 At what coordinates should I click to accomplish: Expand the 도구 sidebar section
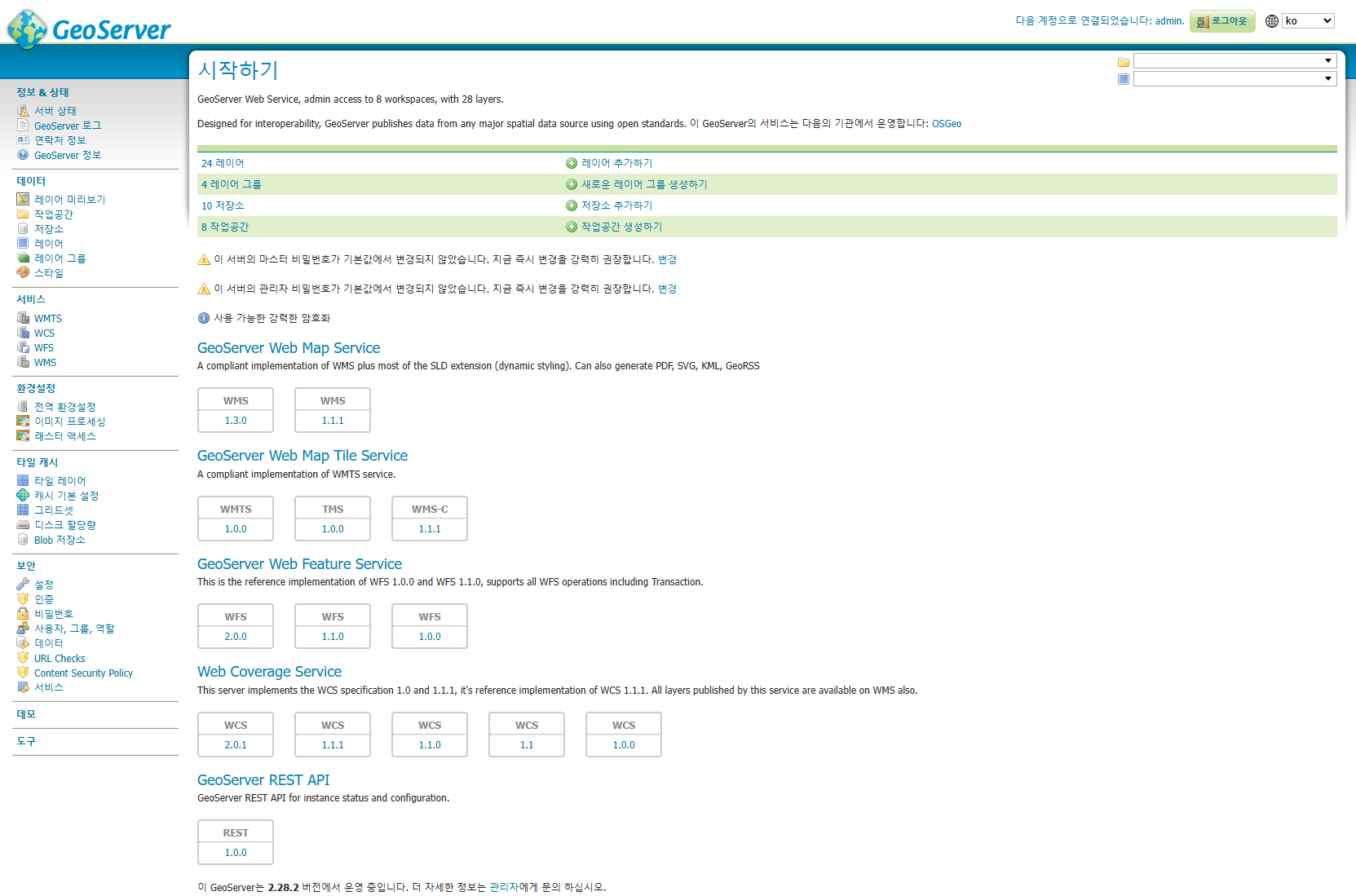(26, 741)
